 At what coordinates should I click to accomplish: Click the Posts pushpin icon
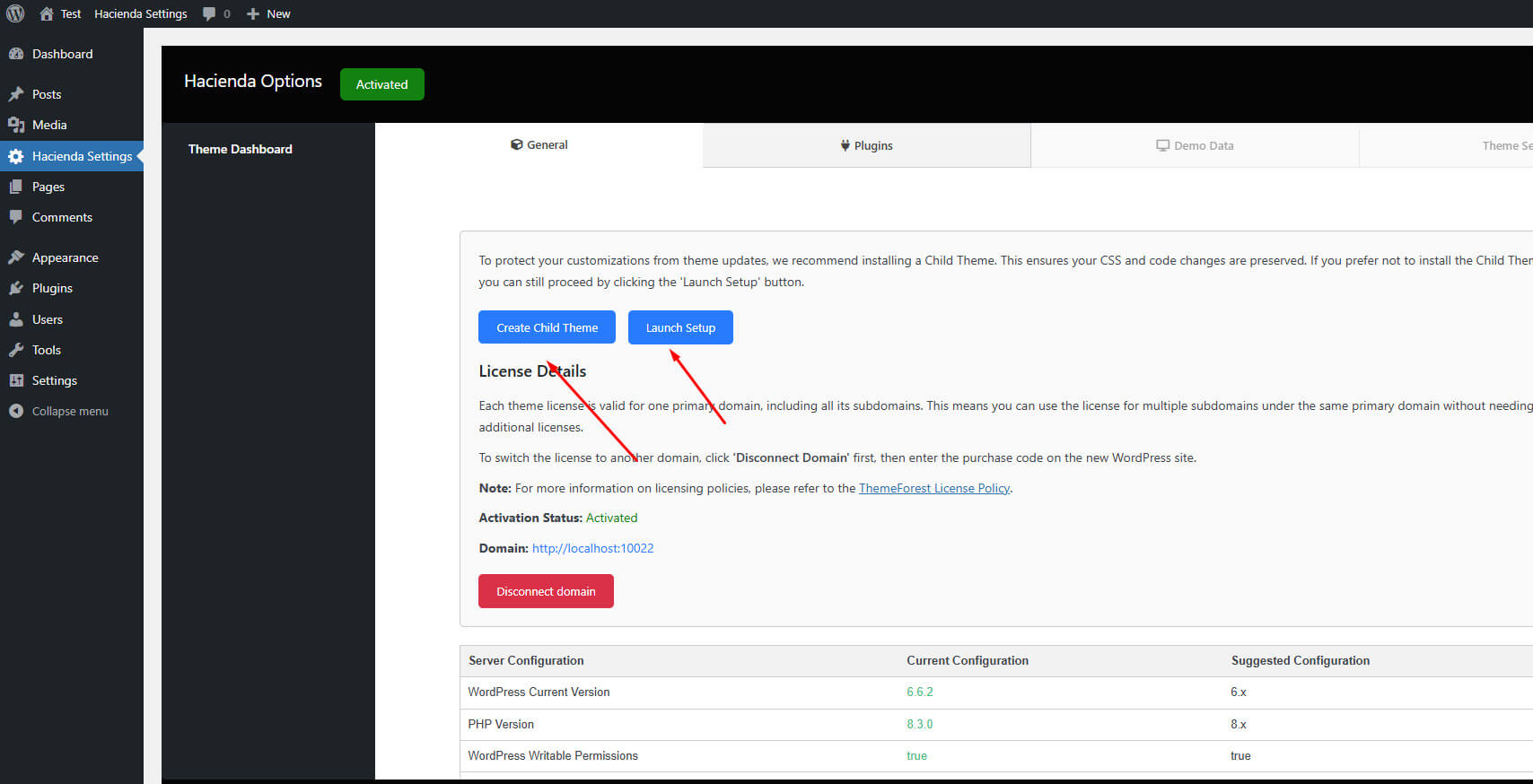[x=16, y=94]
